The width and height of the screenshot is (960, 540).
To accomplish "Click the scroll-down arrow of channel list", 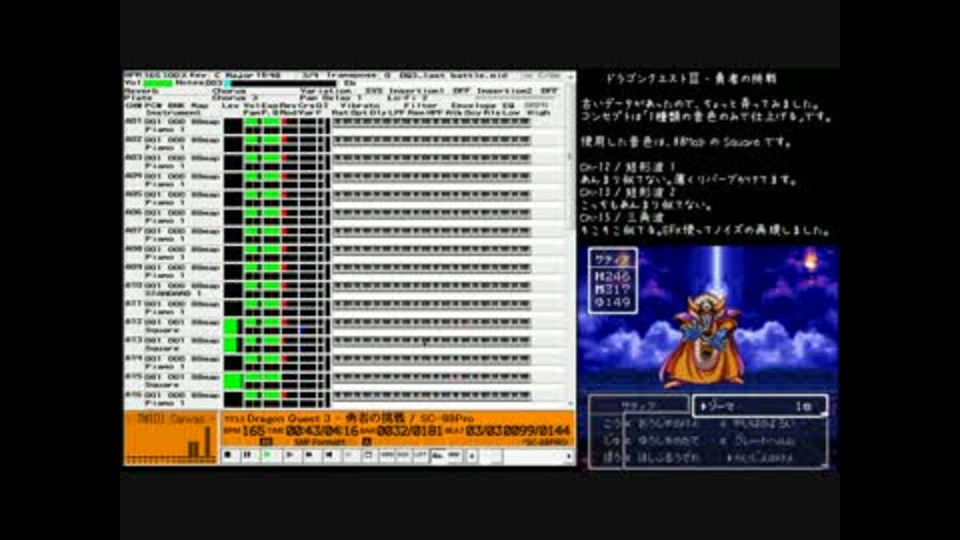I will pyautogui.click(x=571, y=403).
